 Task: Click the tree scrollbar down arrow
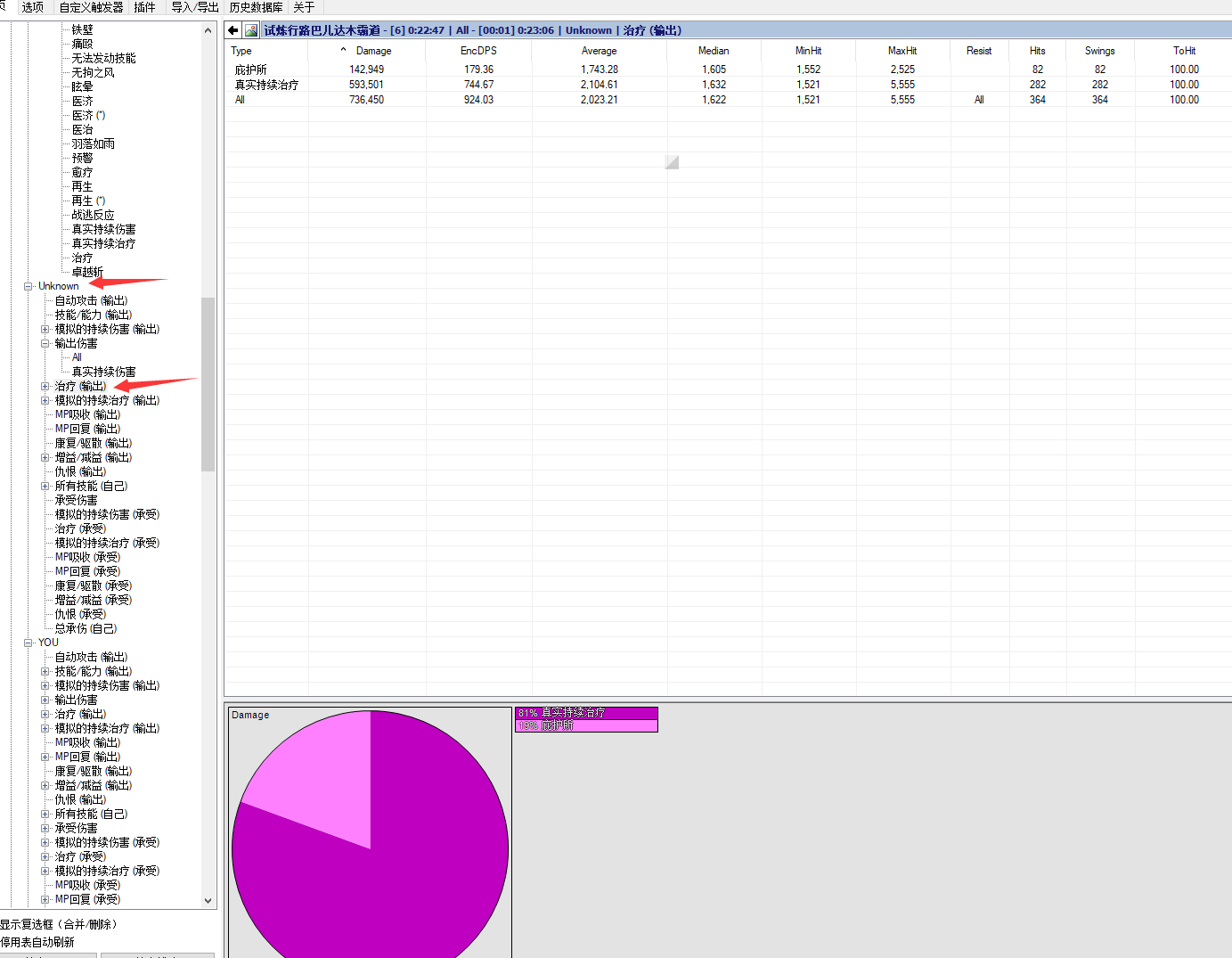[x=208, y=901]
